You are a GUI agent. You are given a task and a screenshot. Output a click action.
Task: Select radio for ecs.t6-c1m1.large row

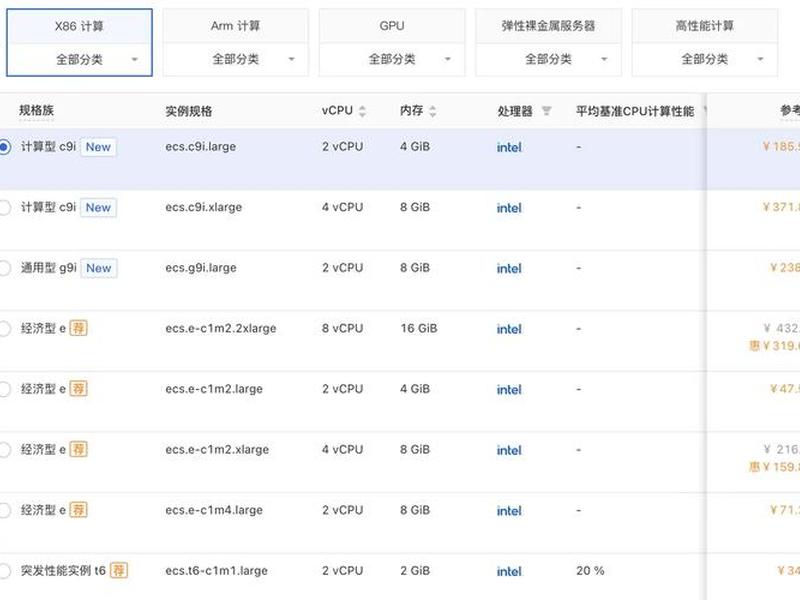coord(4,571)
